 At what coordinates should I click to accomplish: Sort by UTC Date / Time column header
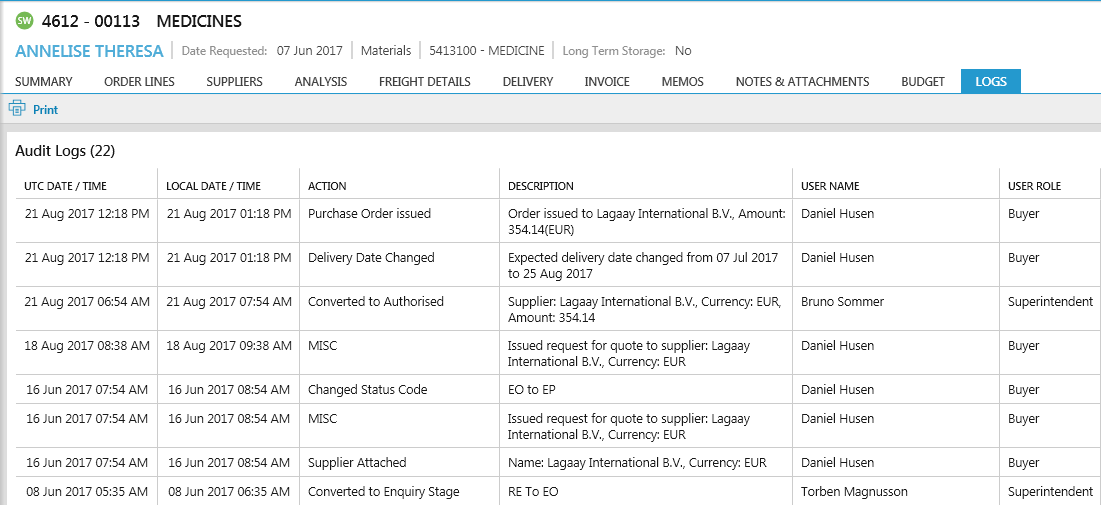pos(65,186)
